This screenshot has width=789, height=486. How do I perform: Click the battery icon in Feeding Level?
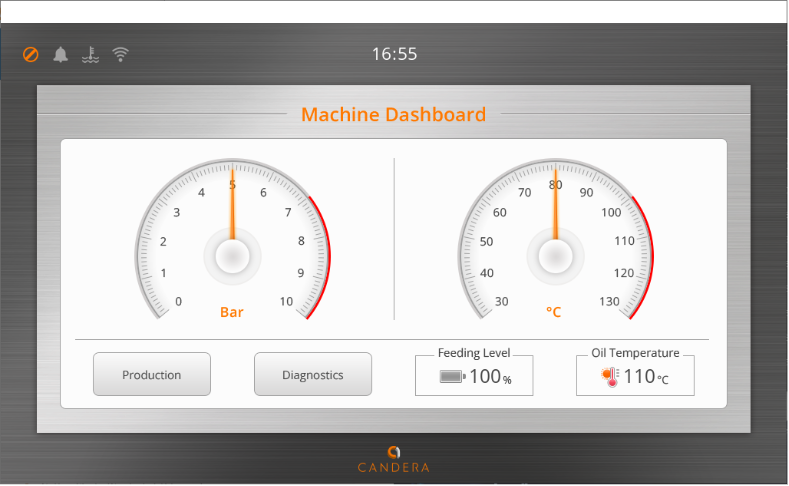452,376
